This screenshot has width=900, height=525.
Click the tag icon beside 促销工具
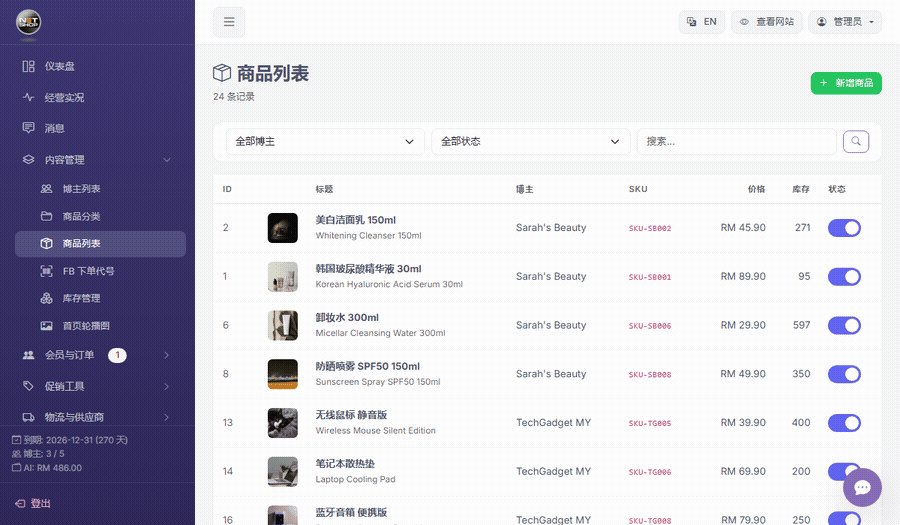pyautogui.click(x=28, y=386)
